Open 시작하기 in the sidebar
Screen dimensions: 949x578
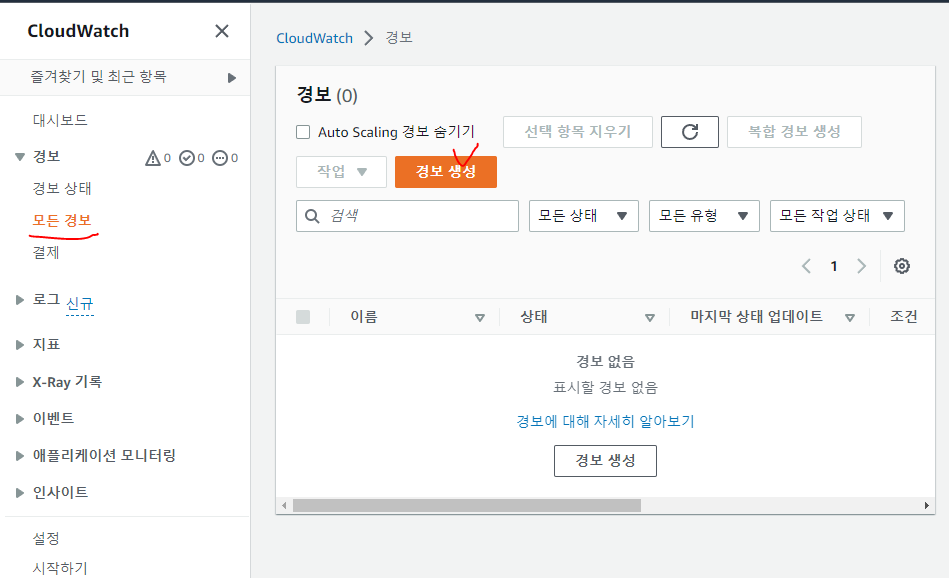pos(60,568)
